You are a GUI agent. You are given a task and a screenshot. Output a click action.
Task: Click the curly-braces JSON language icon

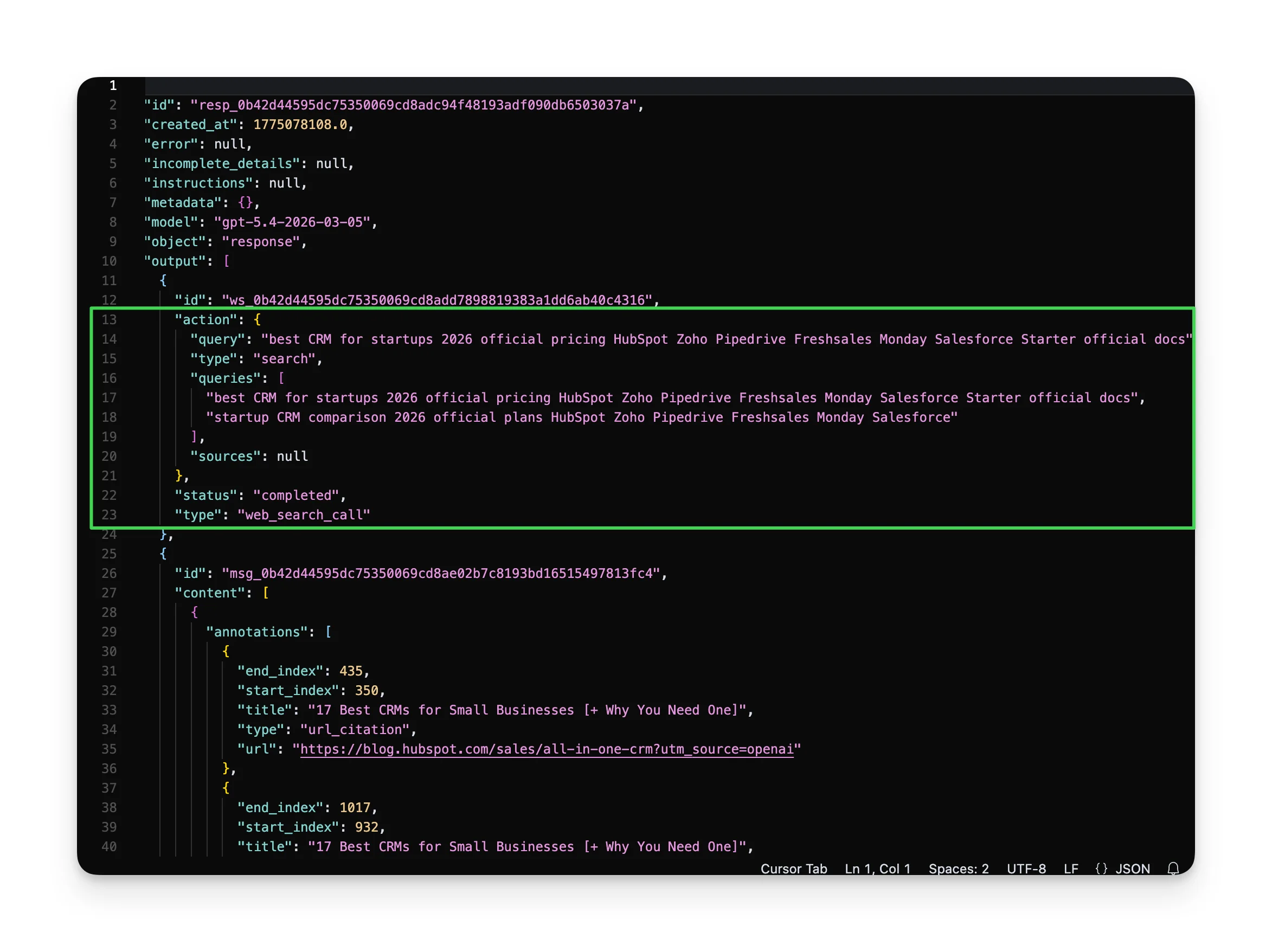[1102, 869]
